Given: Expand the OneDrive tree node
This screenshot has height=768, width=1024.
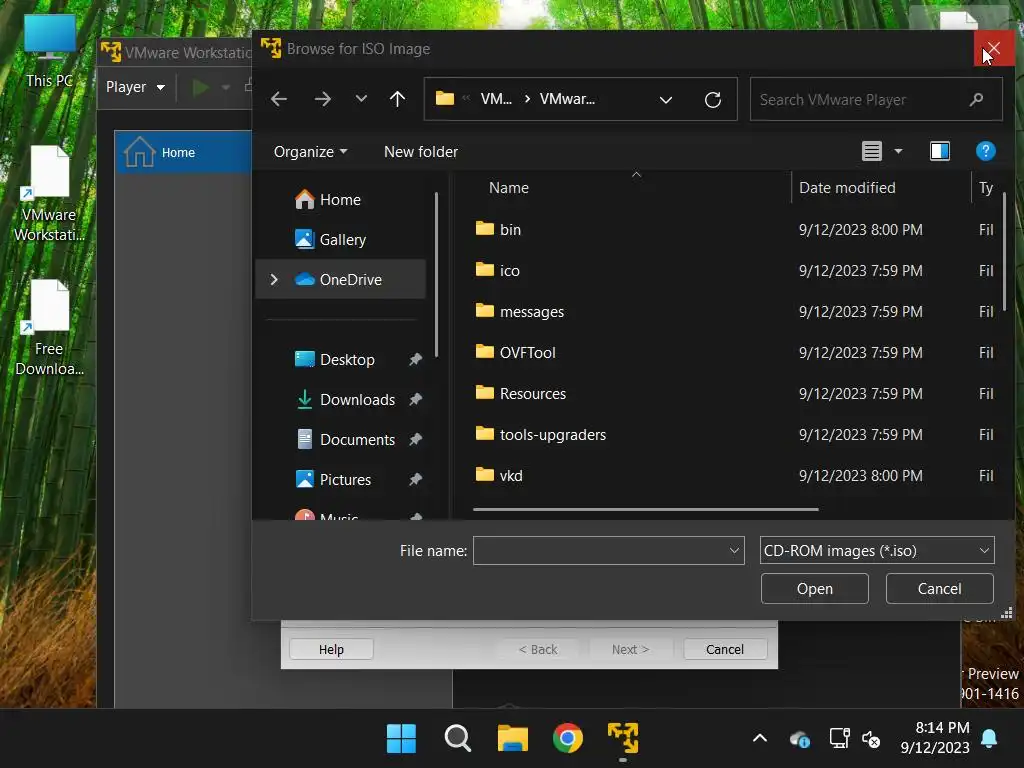Looking at the screenshot, I should [274, 280].
